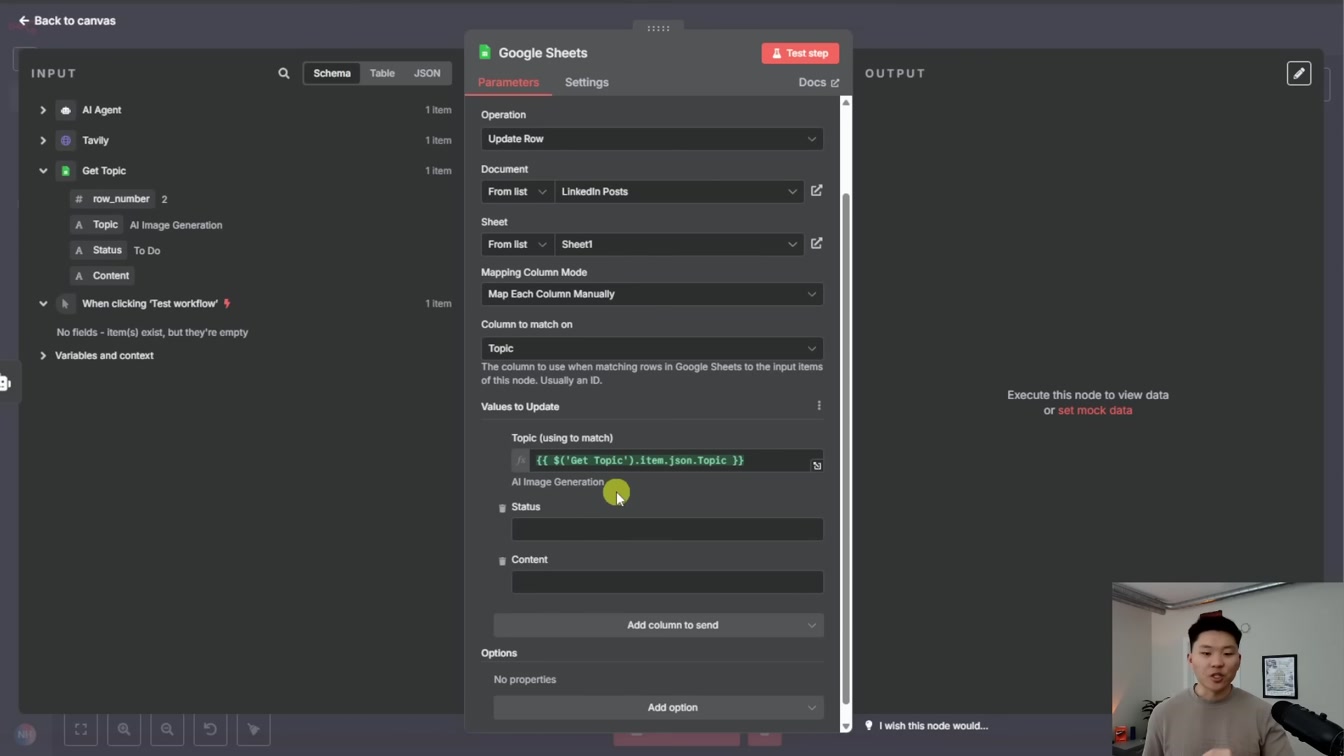
Task: Open the Docs link
Action: [x=818, y=83]
